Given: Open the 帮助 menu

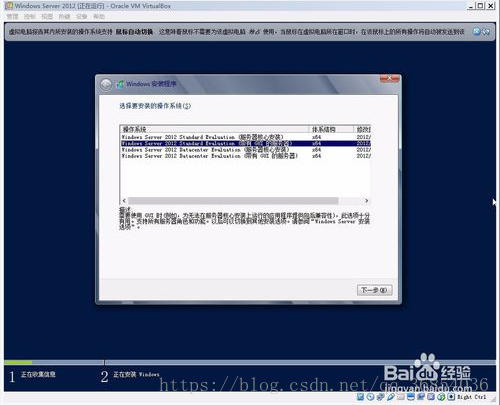Looking at the screenshot, I should click(99, 16).
